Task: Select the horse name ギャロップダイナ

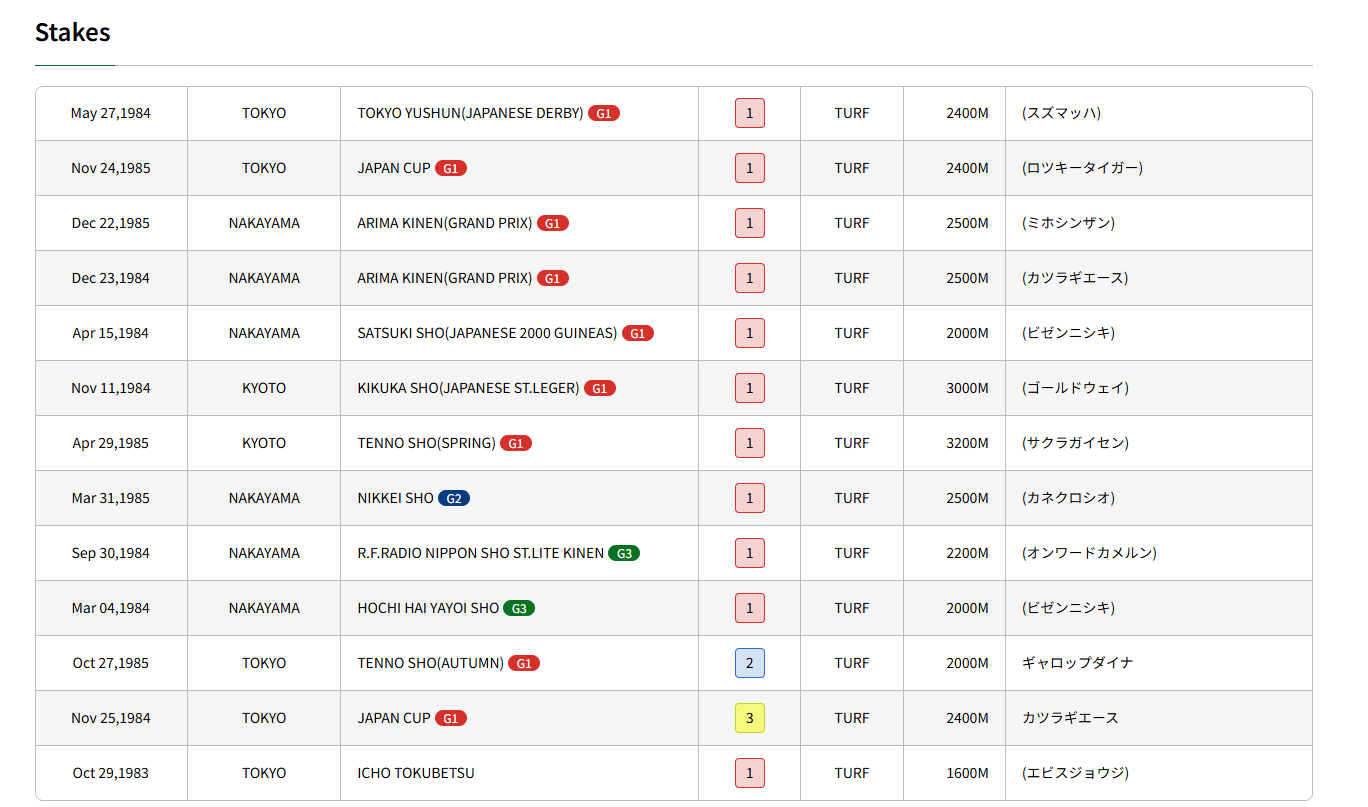Action: tap(1078, 663)
